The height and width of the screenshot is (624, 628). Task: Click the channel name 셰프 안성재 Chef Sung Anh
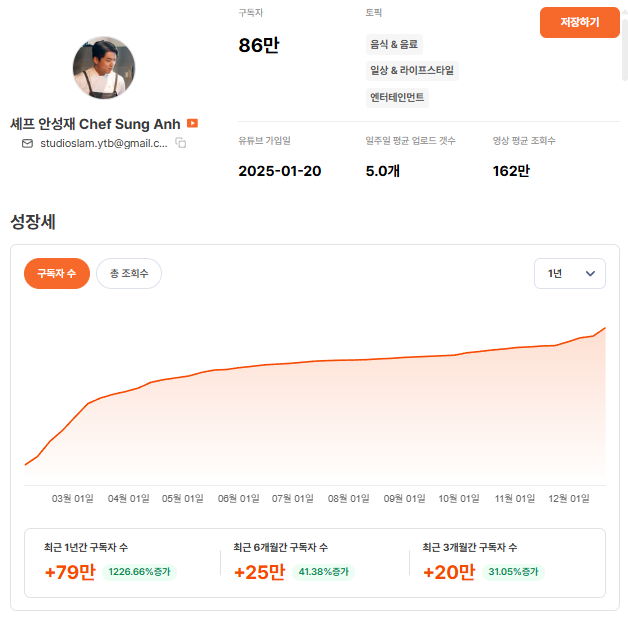[95, 124]
